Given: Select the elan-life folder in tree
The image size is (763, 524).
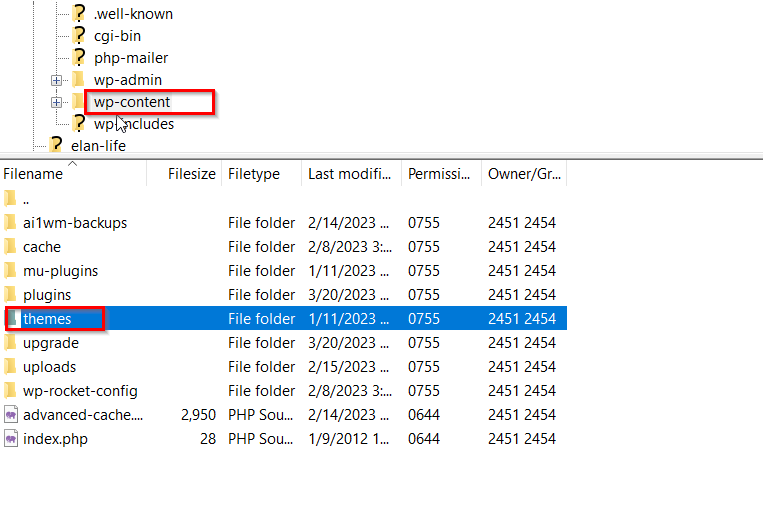Looking at the screenshot, I should coord(98,146).
